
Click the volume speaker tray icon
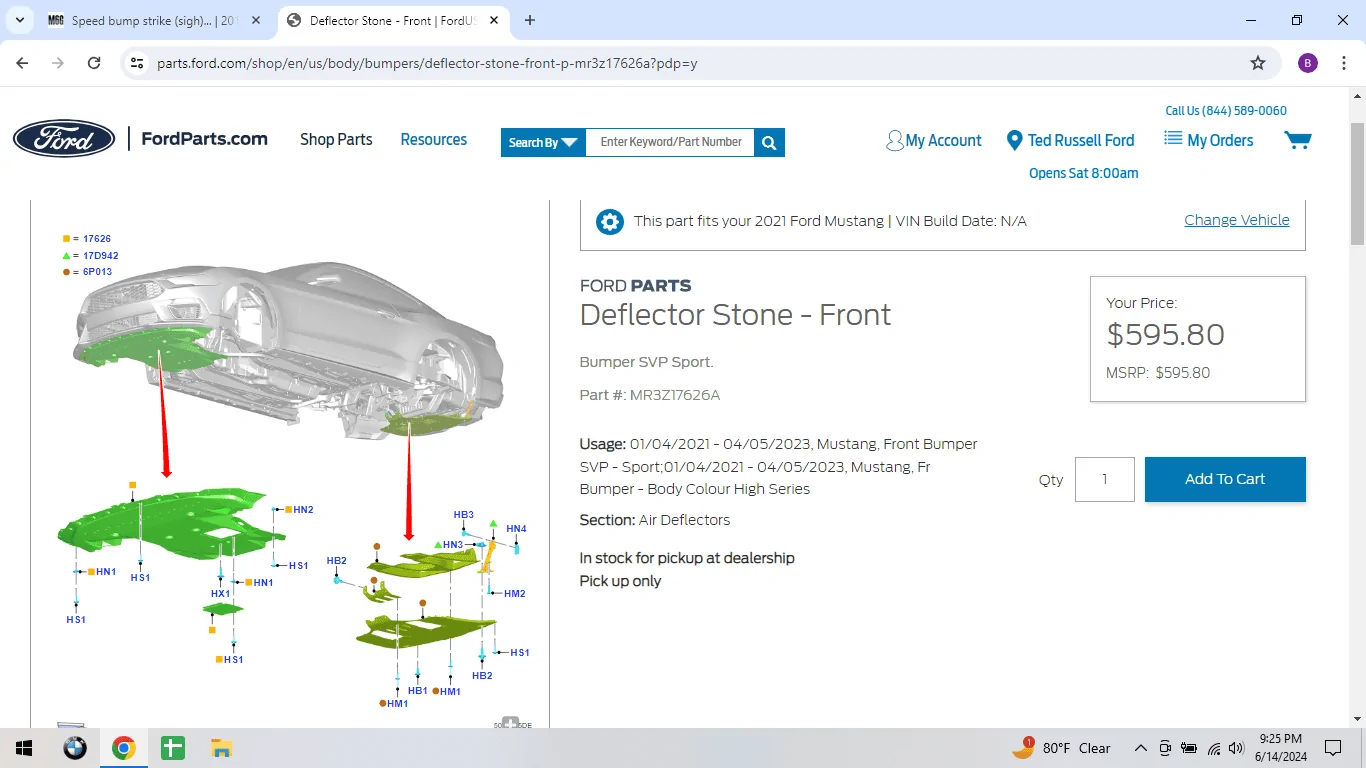[x=1237, y=748]
